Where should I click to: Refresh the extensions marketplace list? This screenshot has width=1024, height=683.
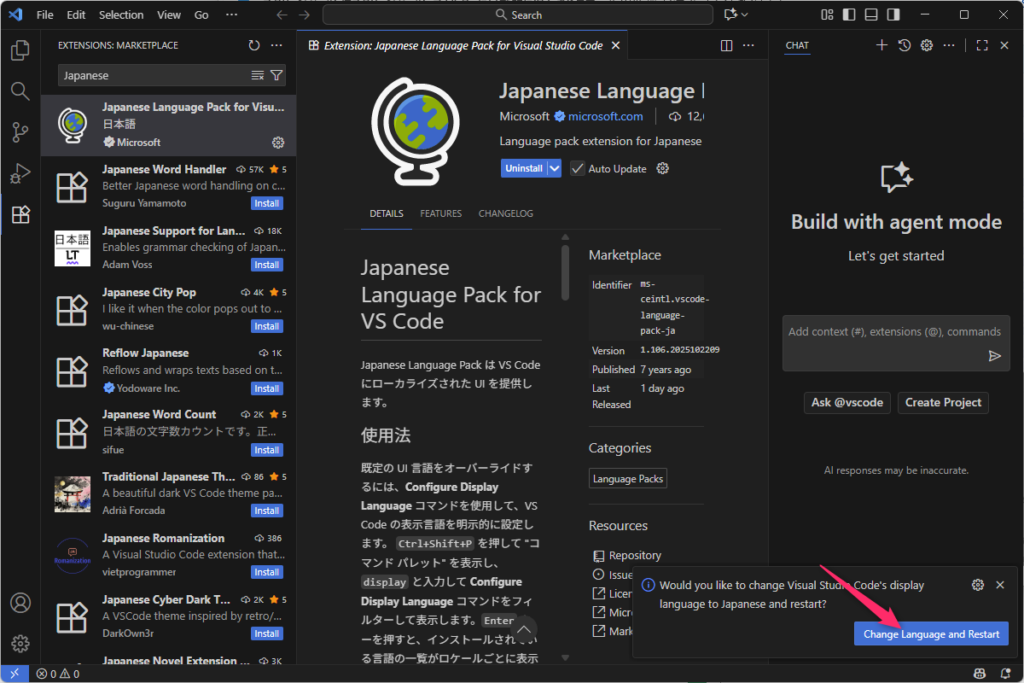254,45
